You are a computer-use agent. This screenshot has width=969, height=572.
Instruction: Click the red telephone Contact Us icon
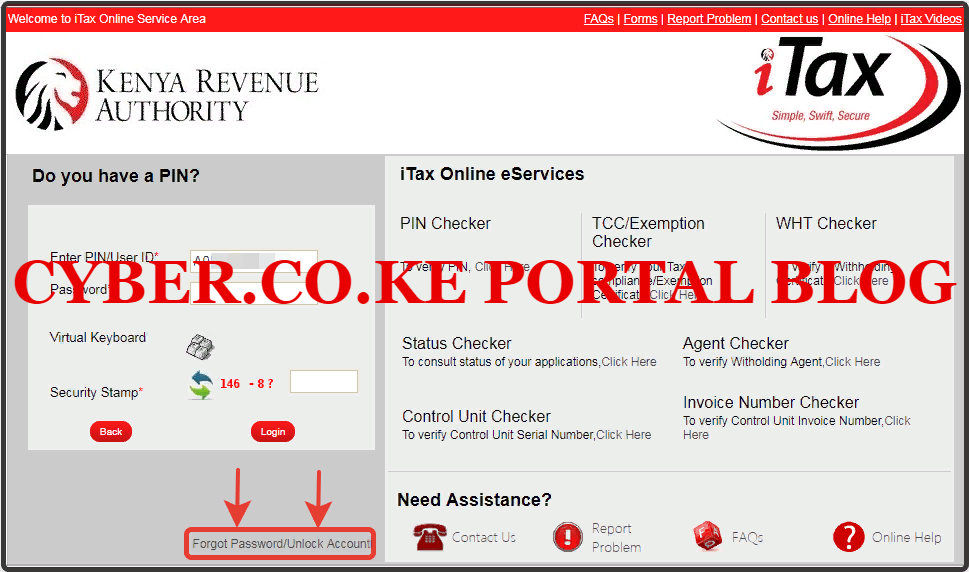click(x=429, y=536)
